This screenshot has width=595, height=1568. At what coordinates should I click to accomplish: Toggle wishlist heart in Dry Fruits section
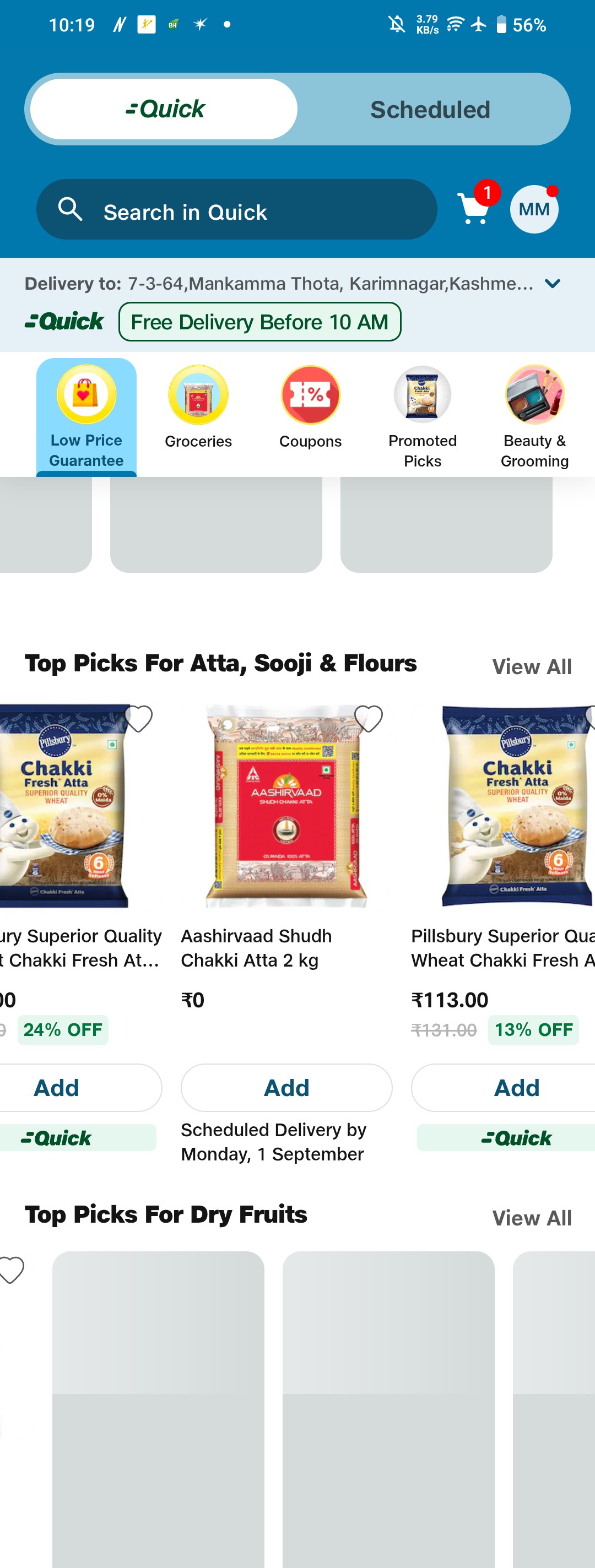(11, 1269)
